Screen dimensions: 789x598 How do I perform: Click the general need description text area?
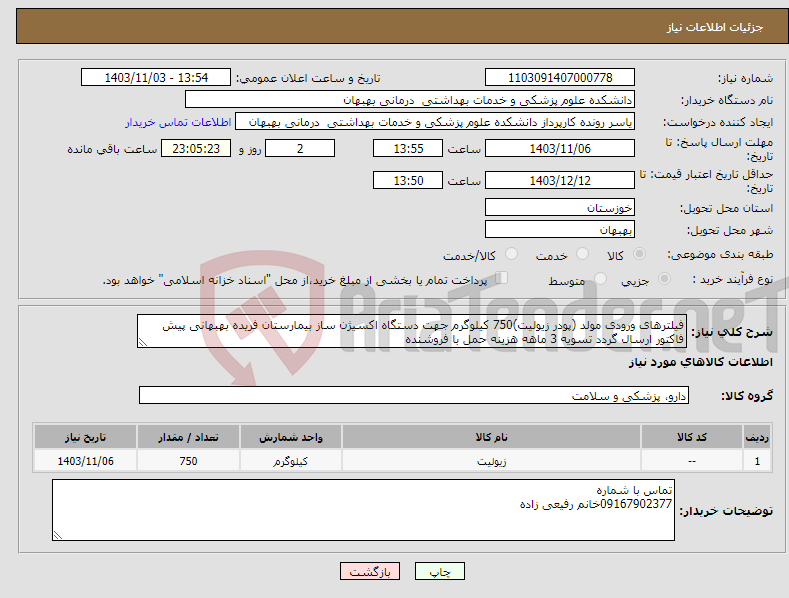[412, 331]
